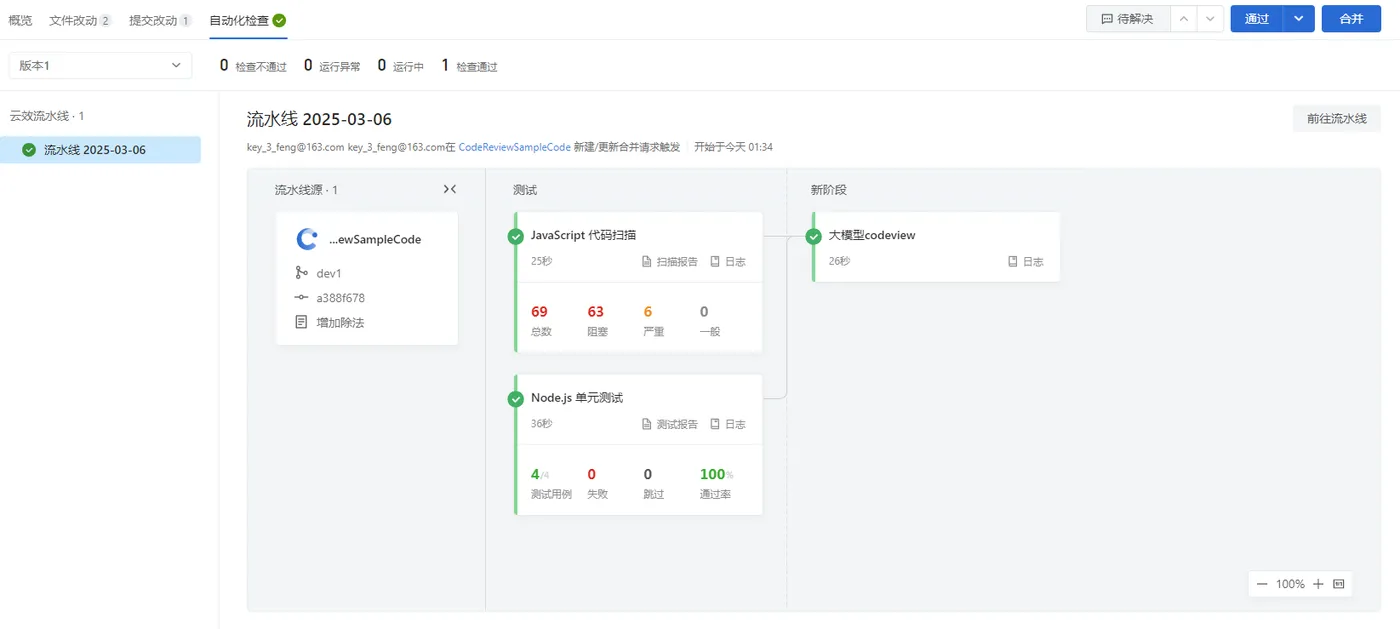Collapse the 流水线源 panel

450,189
